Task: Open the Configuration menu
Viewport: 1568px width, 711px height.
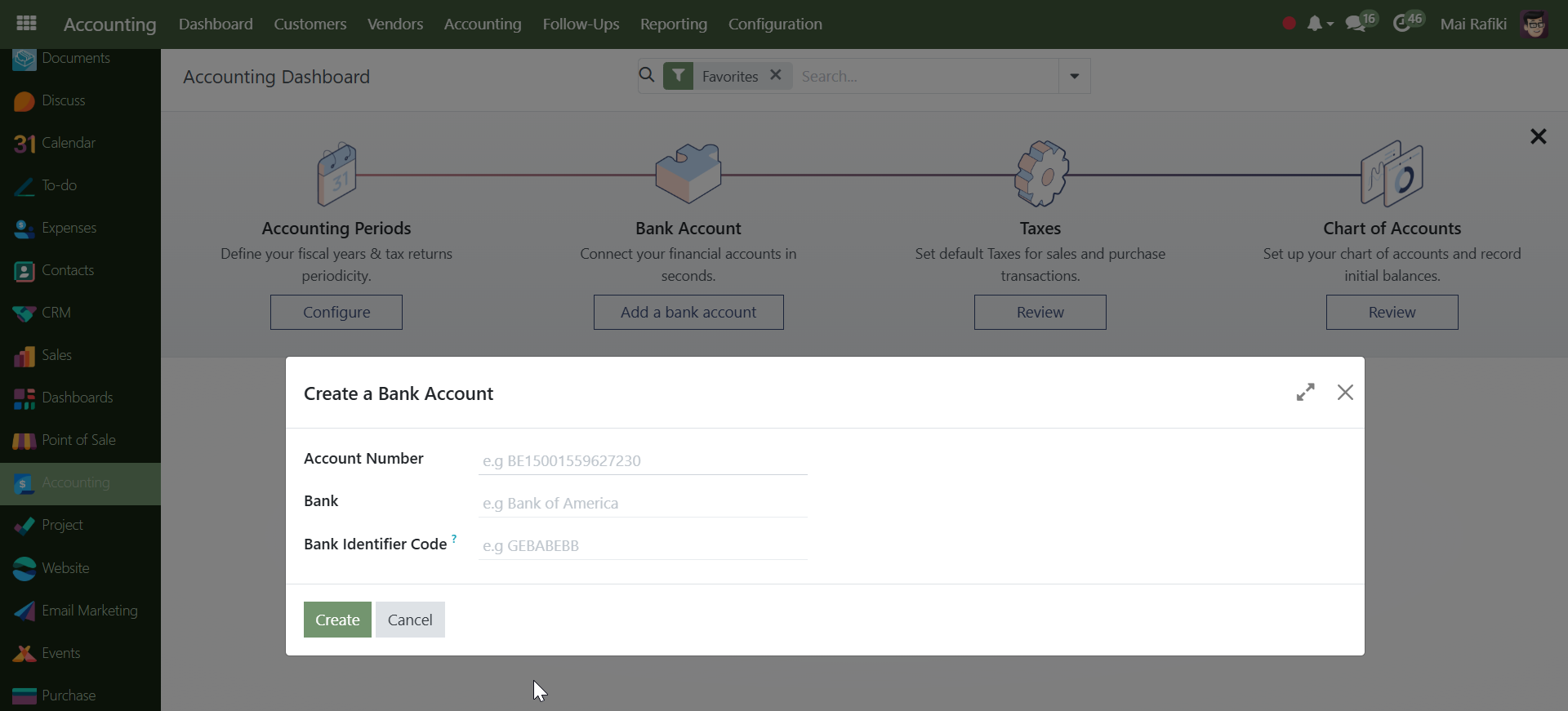Action: (x=774, y=24)
